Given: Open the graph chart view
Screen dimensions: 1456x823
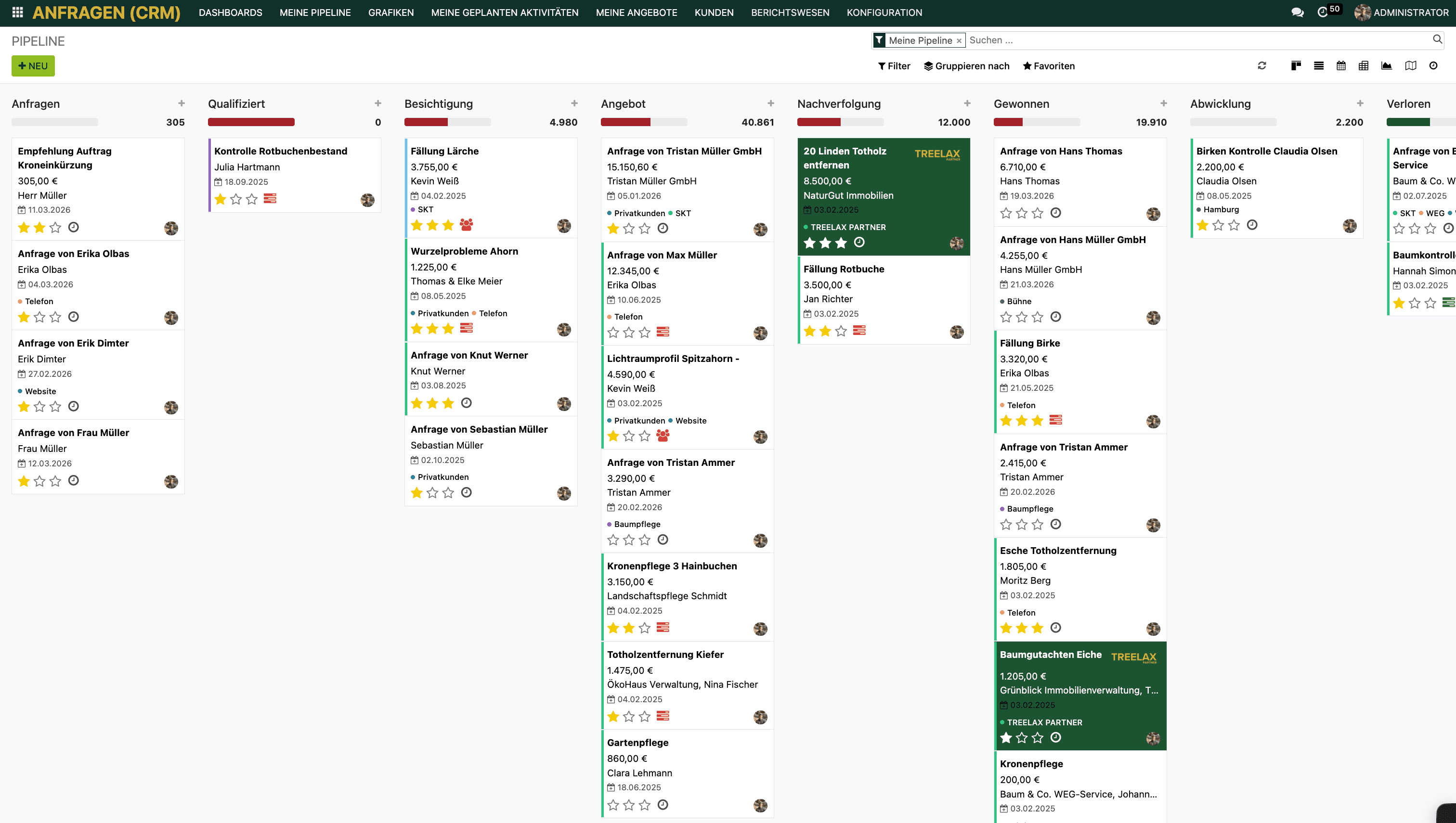Looking at the screenshot, I should (x=1387, y=65).
